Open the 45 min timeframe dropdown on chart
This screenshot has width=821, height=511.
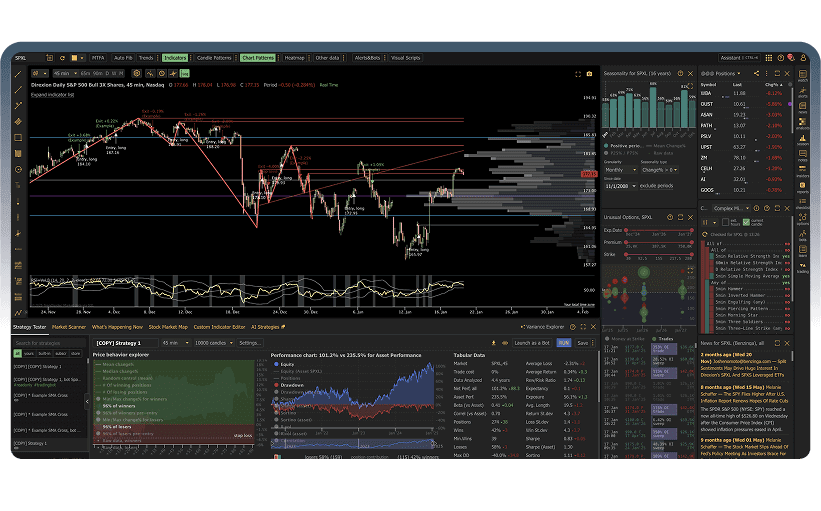(x=65, y=73)
